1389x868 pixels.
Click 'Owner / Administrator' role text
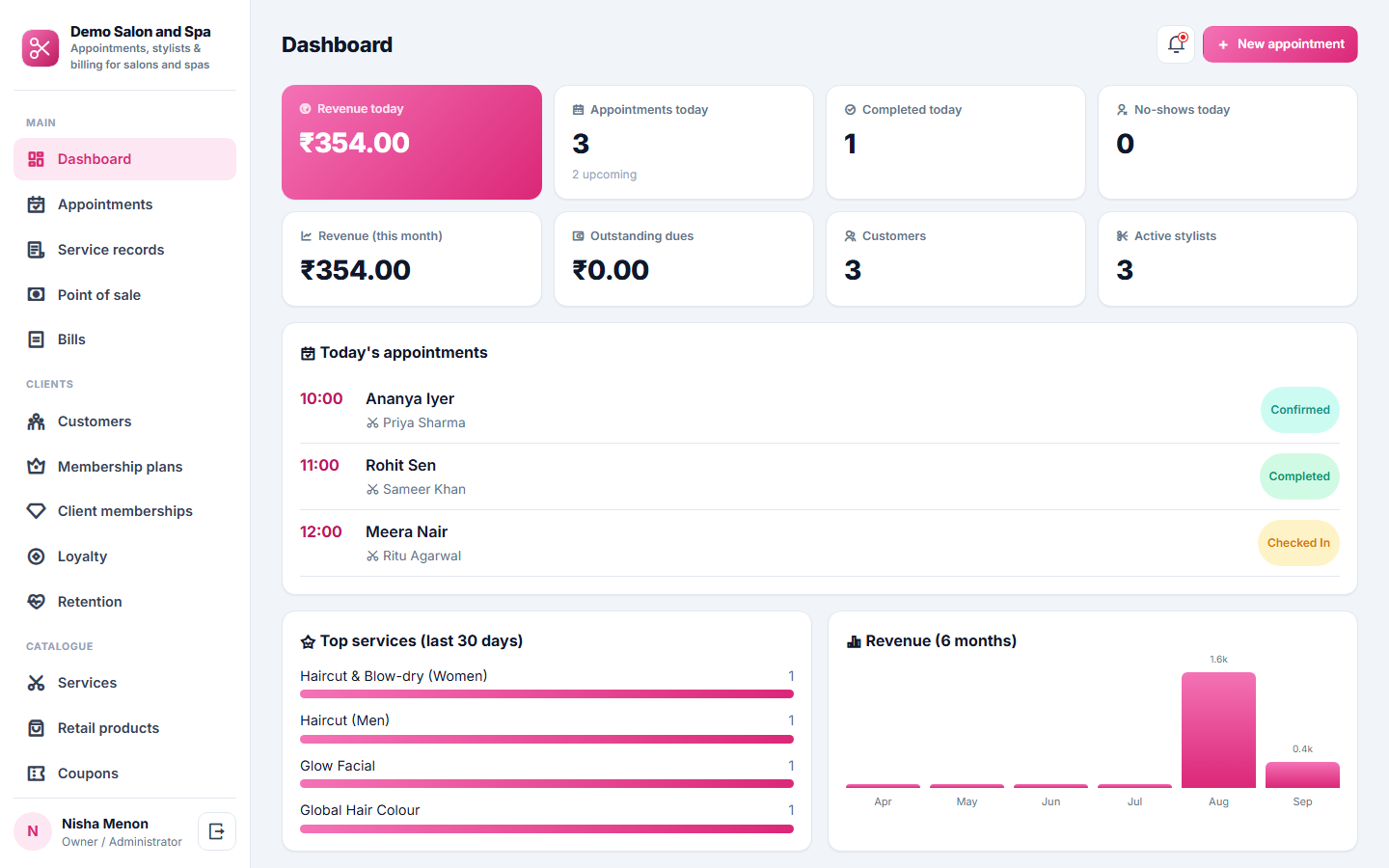[122, 842]
